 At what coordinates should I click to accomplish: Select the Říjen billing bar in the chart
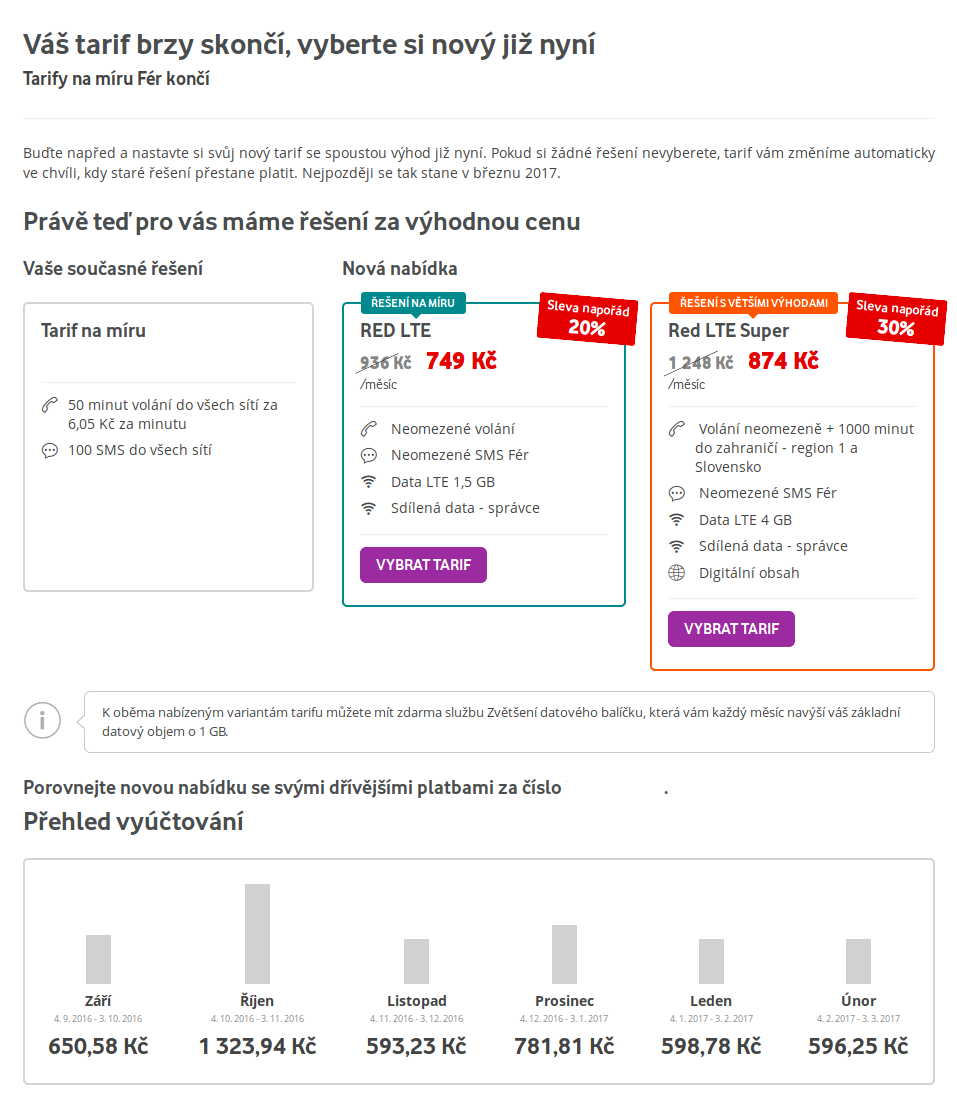coord(257,934)
